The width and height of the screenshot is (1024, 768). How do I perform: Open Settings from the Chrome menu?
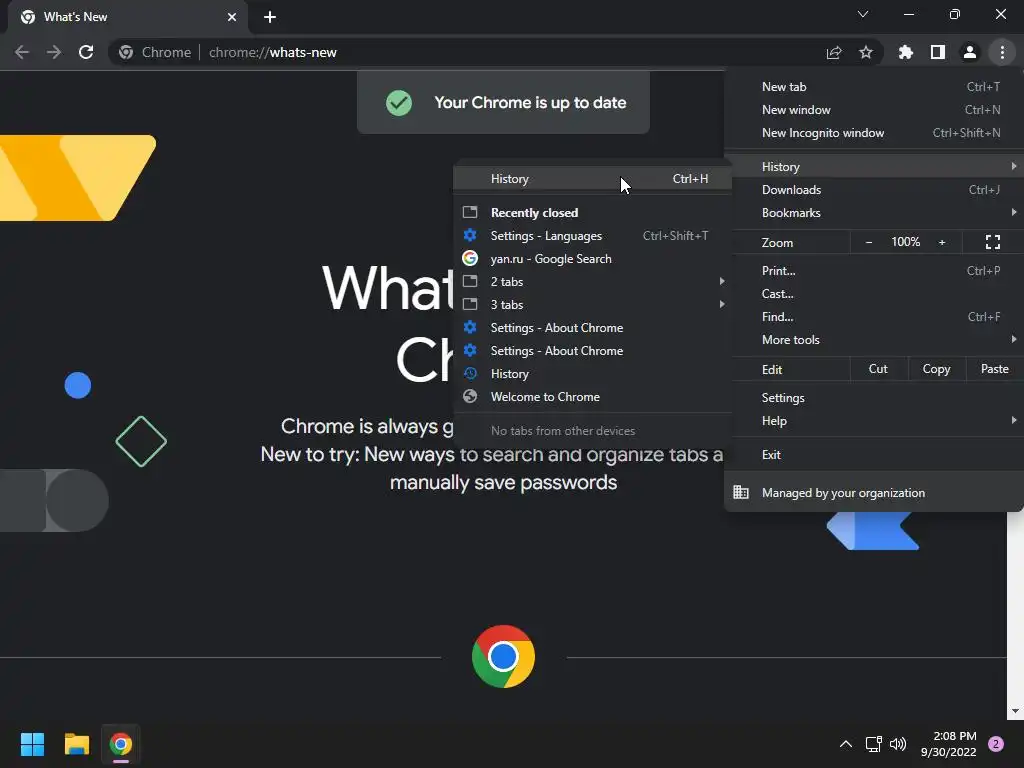pos(876,398)
